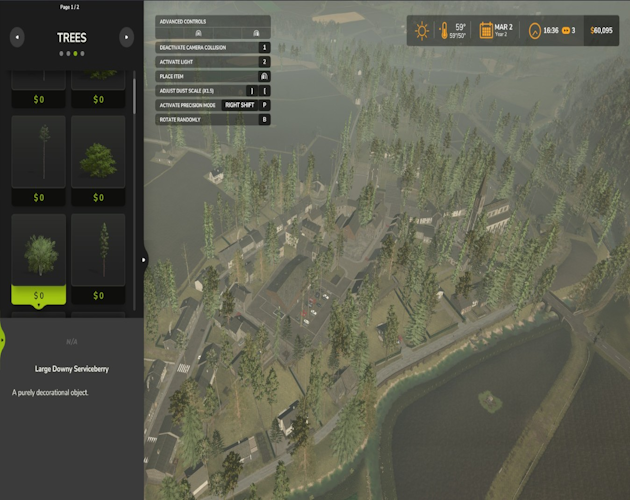This screenshot has width=630, height=500.
Task: Select the tall thin tree thumbnail
Action: (x=39, y=152)
